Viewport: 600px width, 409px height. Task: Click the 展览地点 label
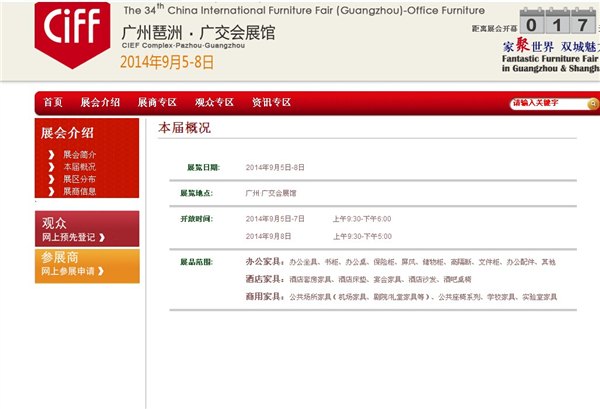click(x=196, y=193)
